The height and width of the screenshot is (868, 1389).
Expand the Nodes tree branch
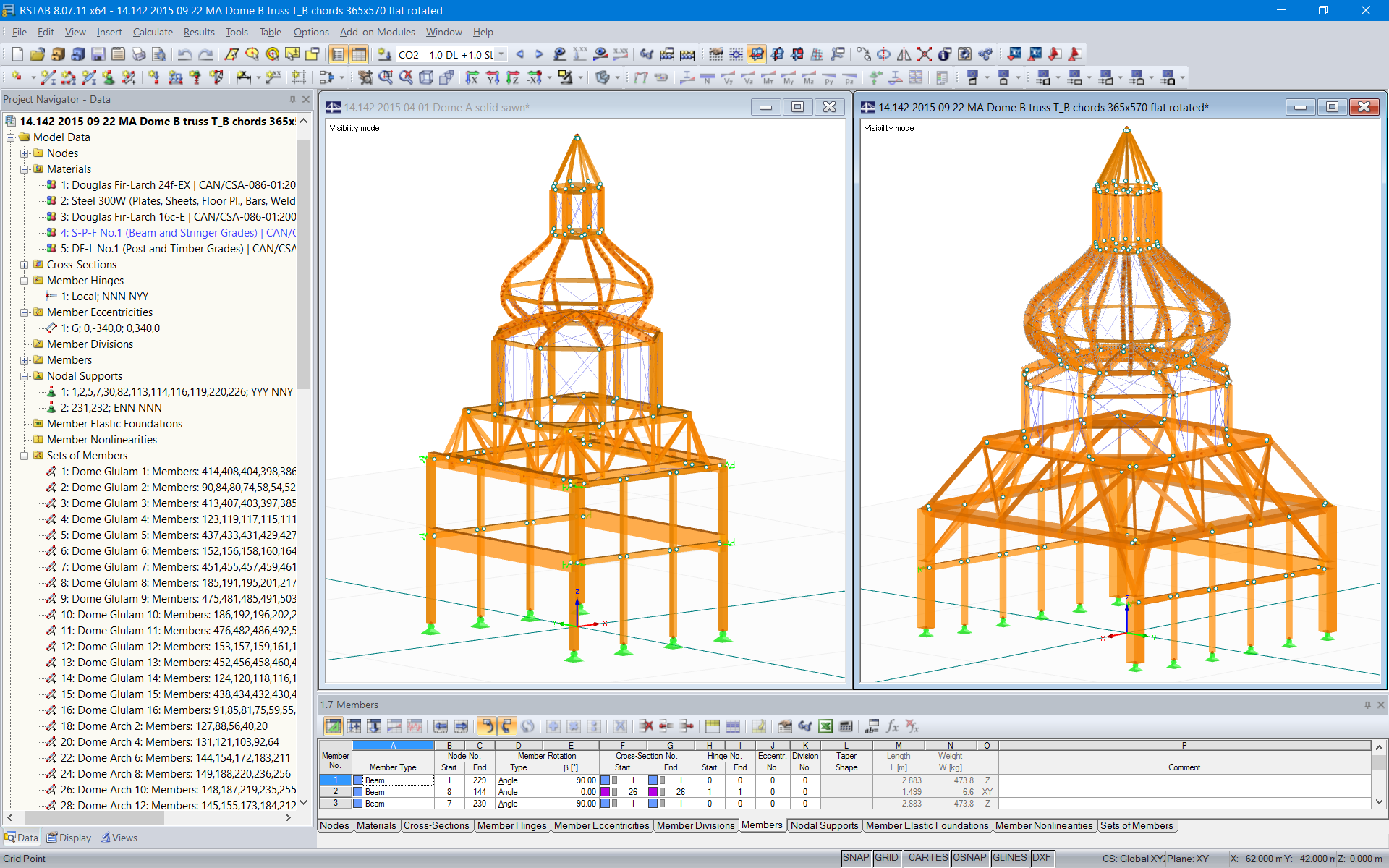coord(25,153)
